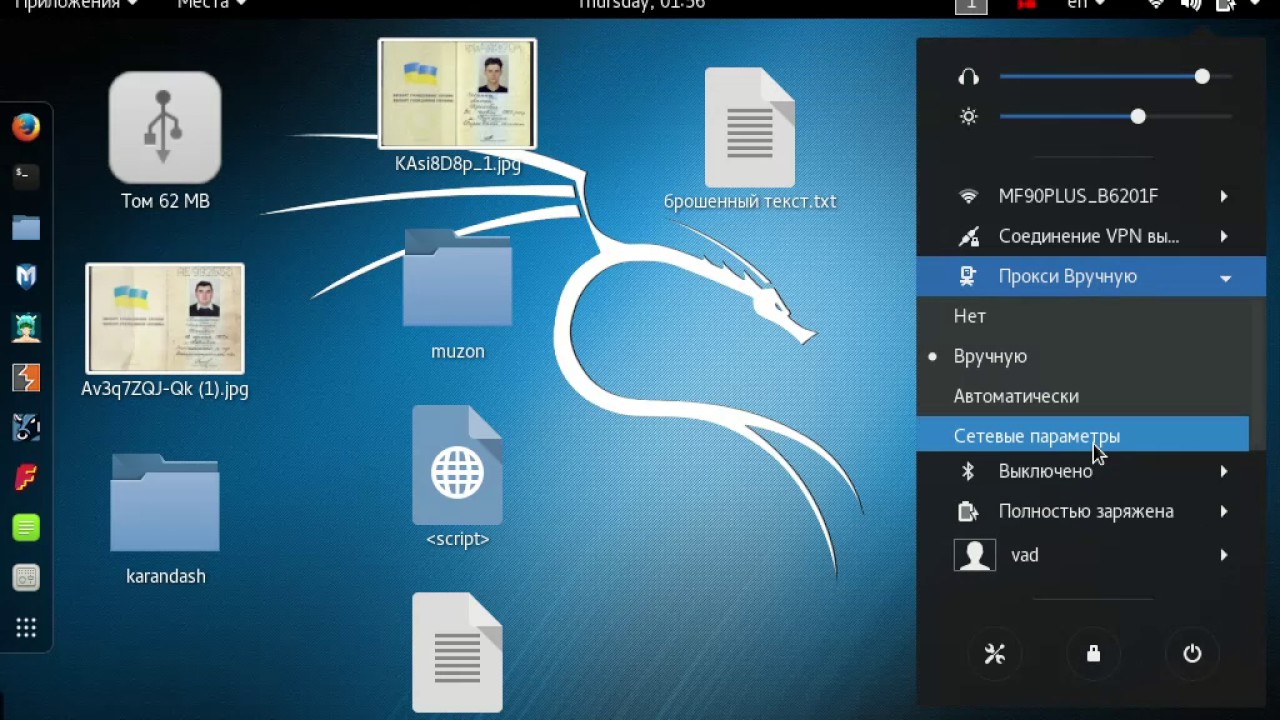Launch Metasploit from the dock
This screenshot has height=720, width=1280.
pyautogui.click(x=26, y=277)
